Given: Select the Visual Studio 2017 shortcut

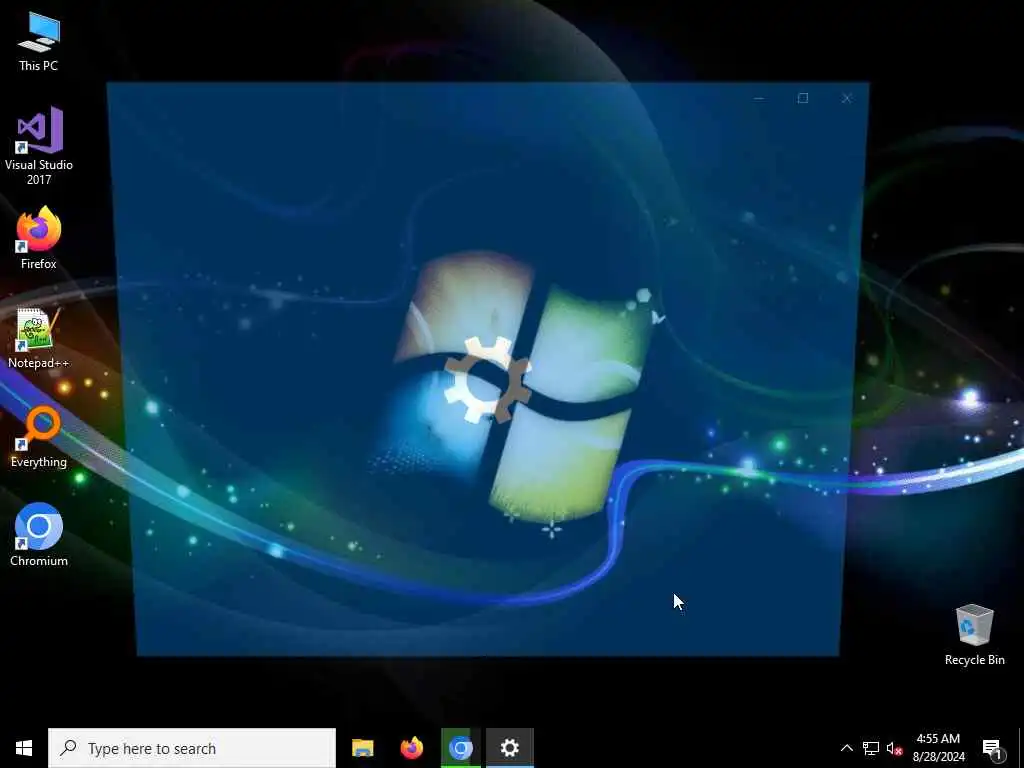Looking at the screenshot, I should 39,146.
